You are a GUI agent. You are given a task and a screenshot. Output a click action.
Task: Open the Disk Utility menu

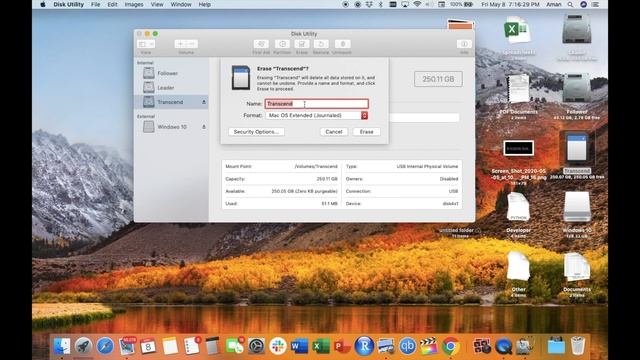(x=69, y=4)
